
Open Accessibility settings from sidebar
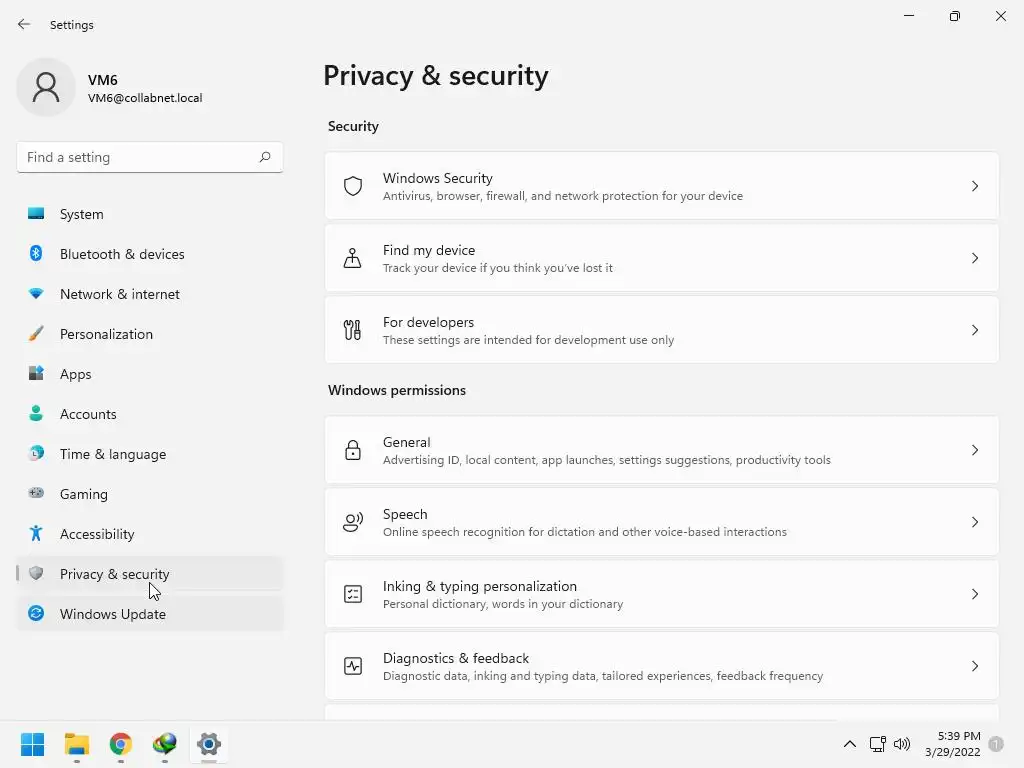(x=97, y=534)
